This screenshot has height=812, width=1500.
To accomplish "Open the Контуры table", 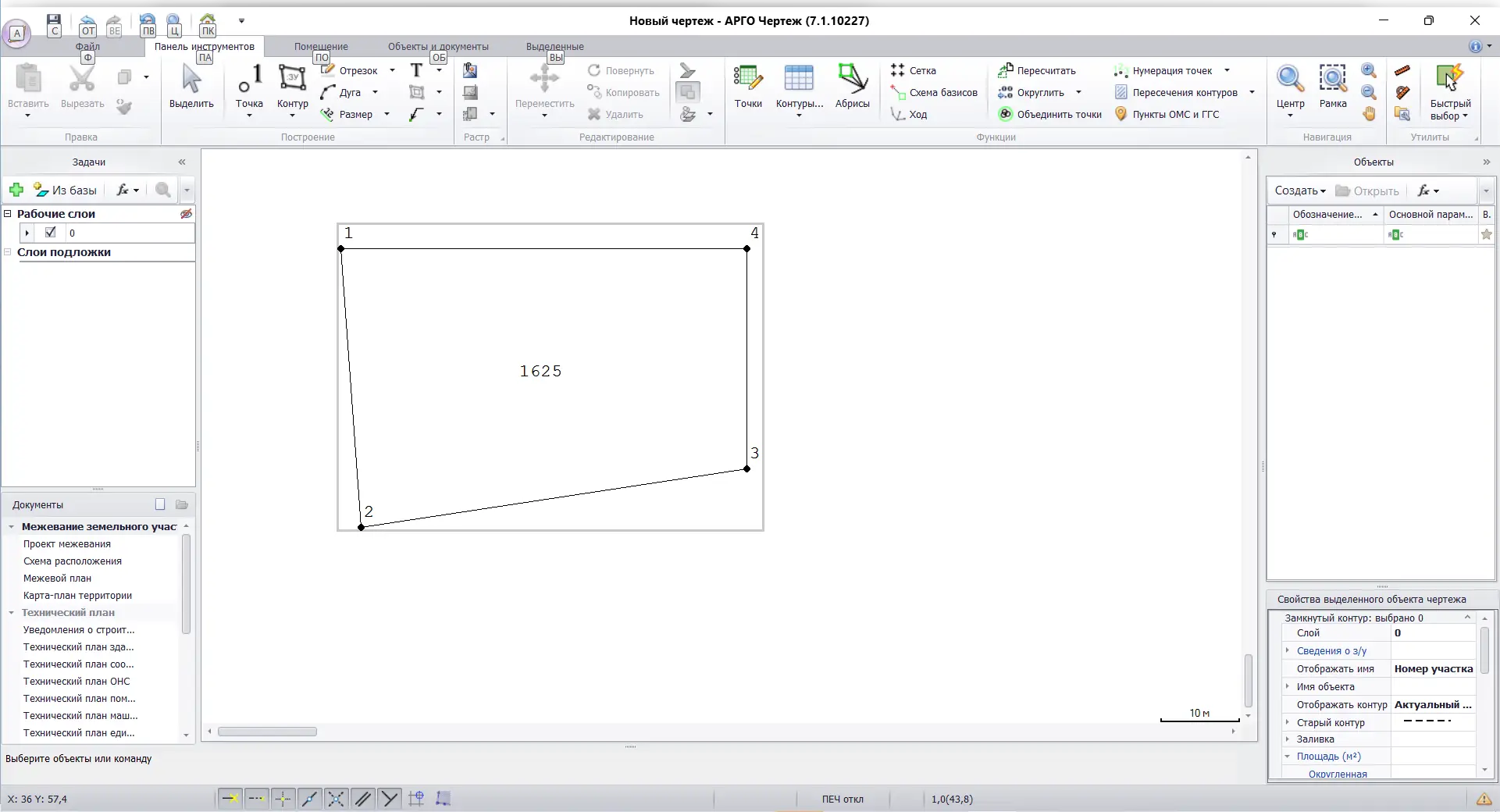I will (x=799, y=87).
